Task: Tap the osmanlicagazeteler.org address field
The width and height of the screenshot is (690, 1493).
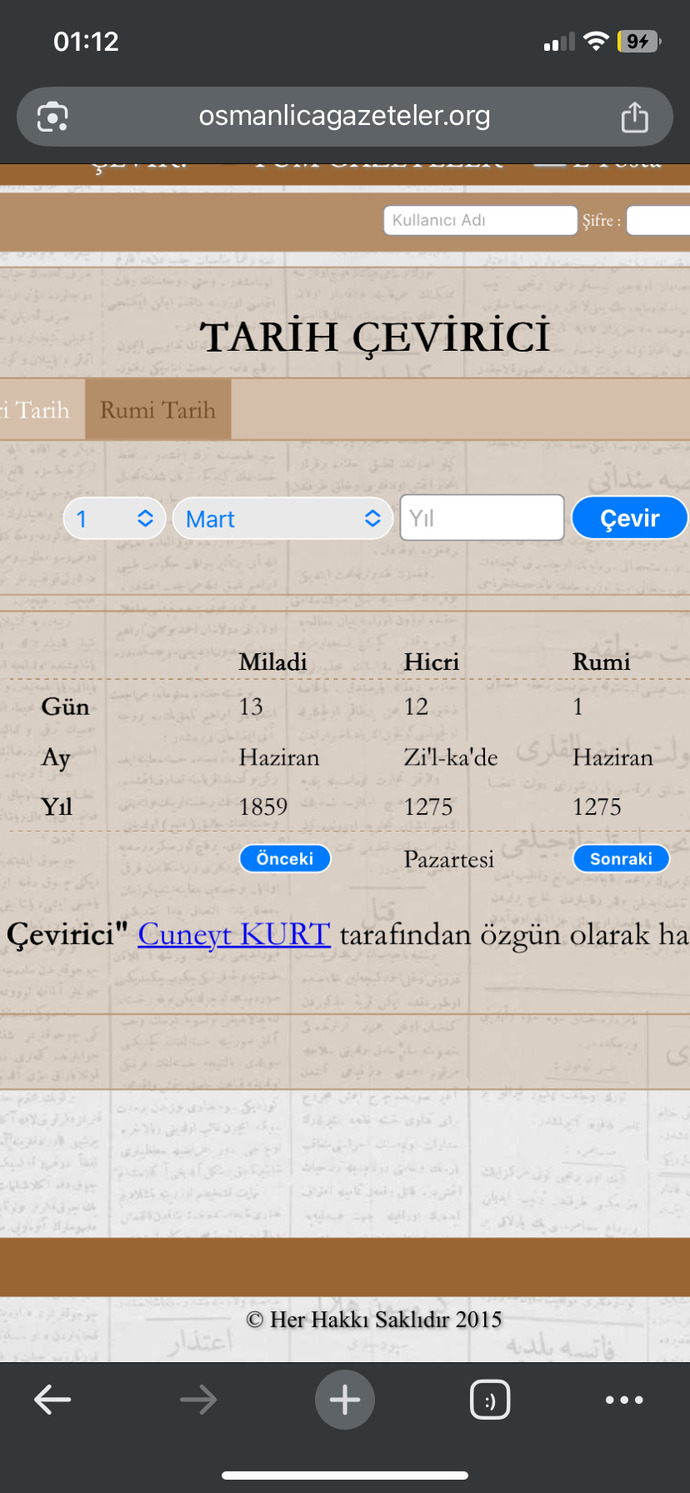Action: pyautogui.click(x=344, y=117)
